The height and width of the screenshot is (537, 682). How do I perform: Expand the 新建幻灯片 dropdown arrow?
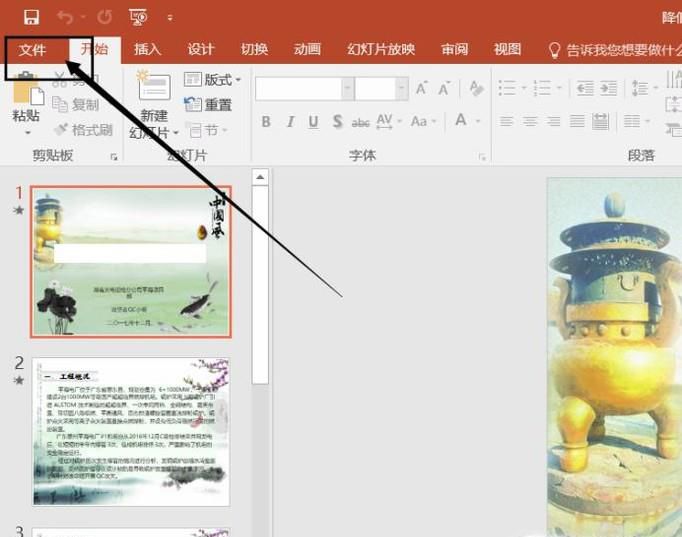pyautogui.click(x=176, y=133)
